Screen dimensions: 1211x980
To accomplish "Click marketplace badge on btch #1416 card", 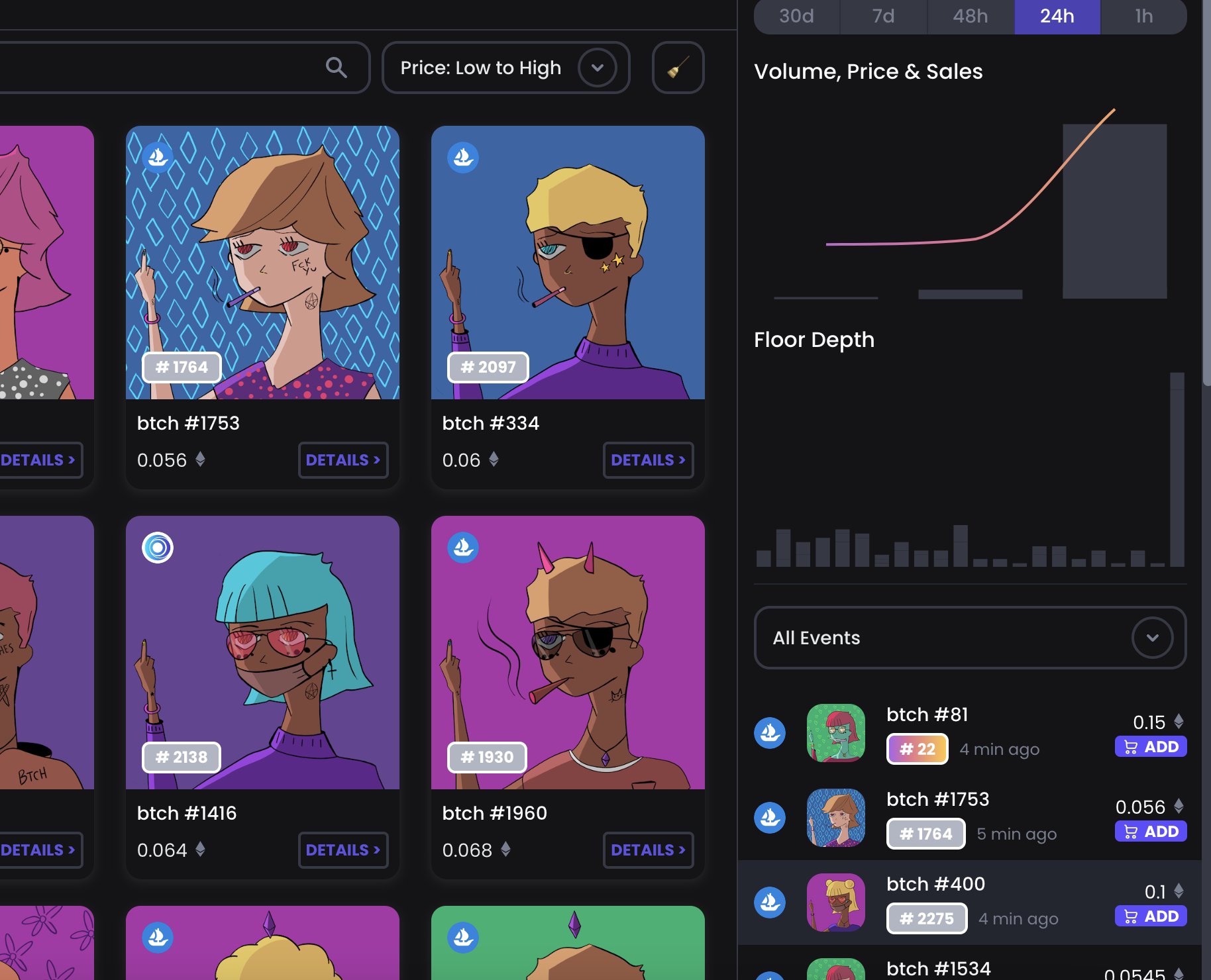I will click(x=158, y=548).
